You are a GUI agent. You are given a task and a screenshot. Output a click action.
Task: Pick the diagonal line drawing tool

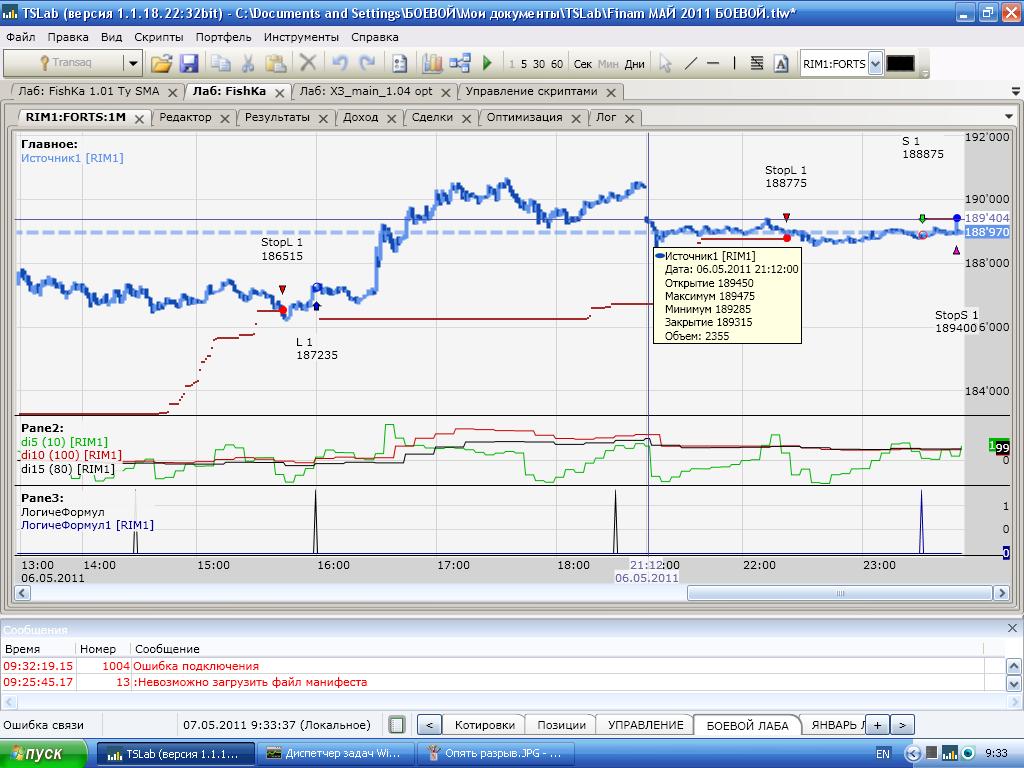click(x=690, y=63)
